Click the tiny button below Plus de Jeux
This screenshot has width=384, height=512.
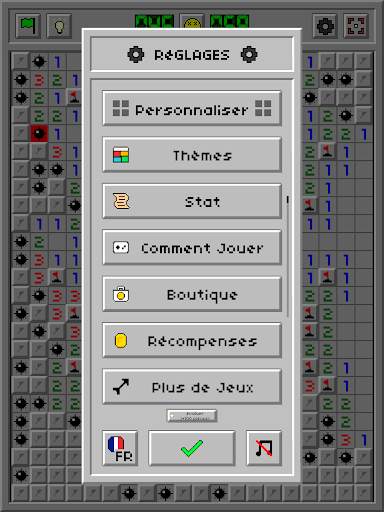pos(192,416)
